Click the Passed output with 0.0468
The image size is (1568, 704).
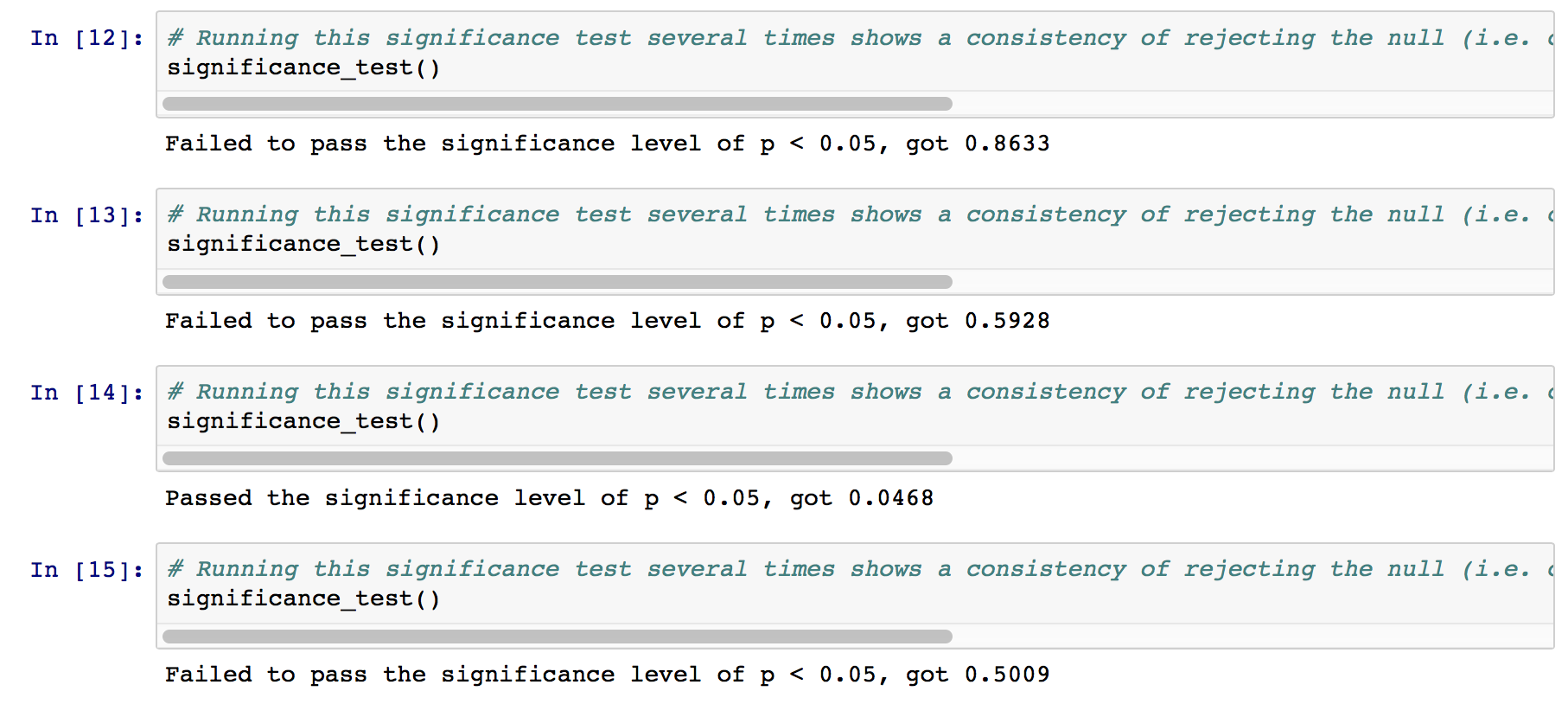[550, 498]
